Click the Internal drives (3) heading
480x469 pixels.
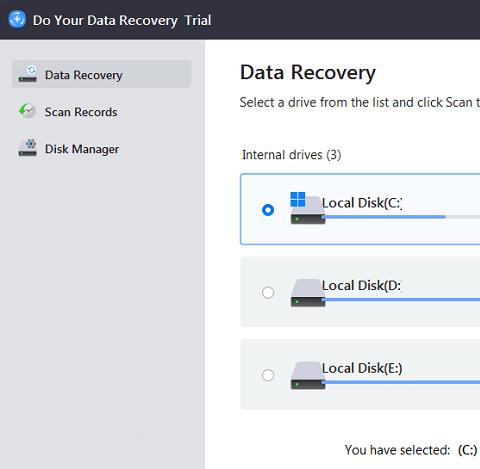pyautogui.click(x=291, y=155)
